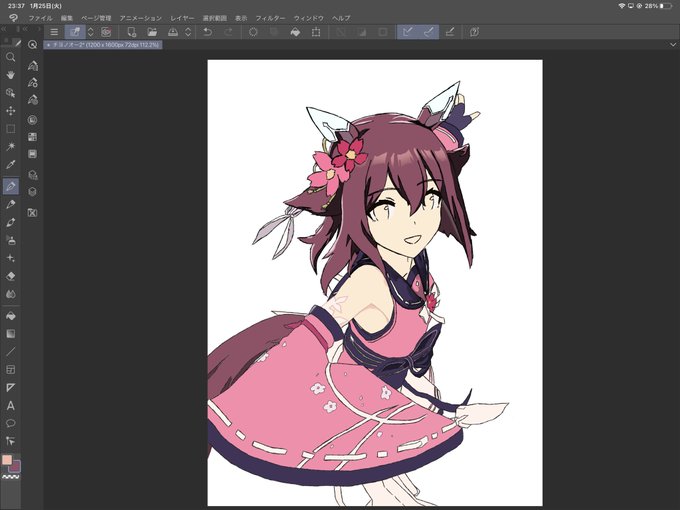Click the Scale/Rotate transform icon
The height and width of the screenshot is (510, 680).
pyautogui.click(x=316, y=32)
